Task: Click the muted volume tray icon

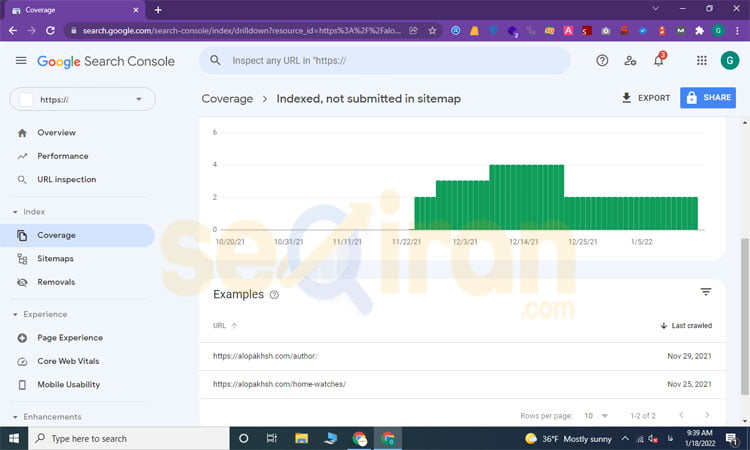Action: pos(653,439)
